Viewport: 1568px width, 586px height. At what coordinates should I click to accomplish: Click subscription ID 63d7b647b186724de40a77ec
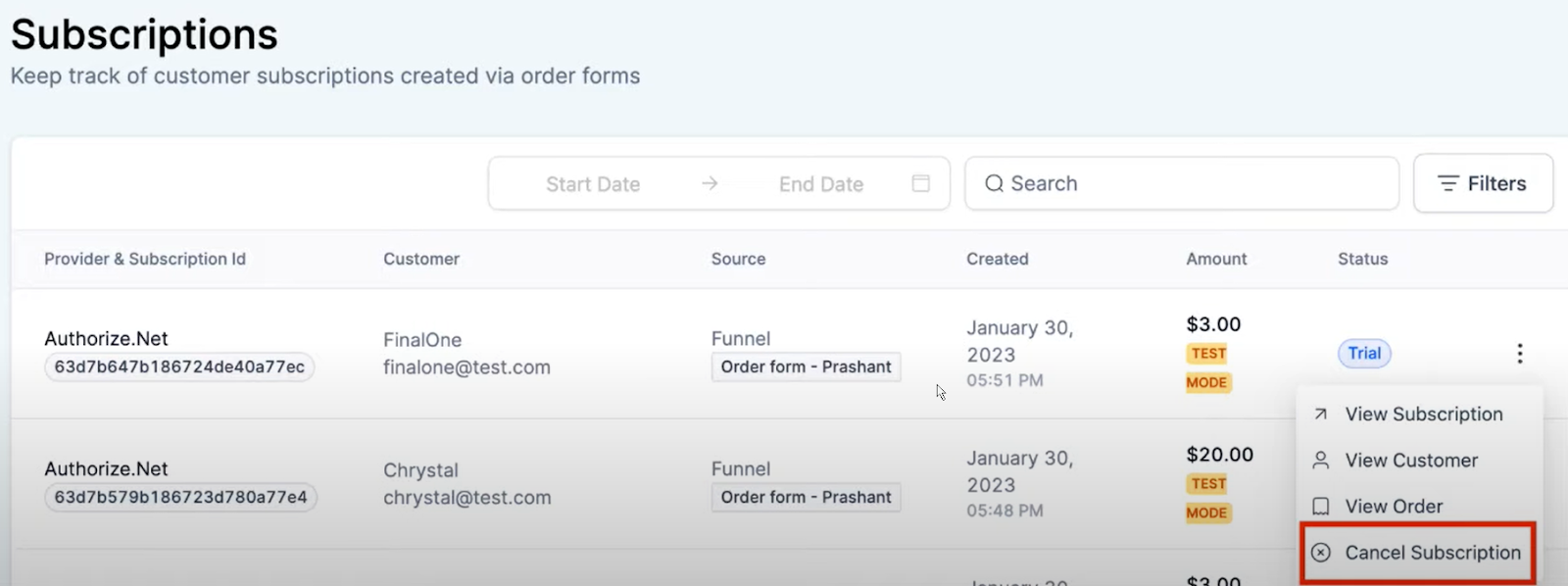click(x=179, y=366)
